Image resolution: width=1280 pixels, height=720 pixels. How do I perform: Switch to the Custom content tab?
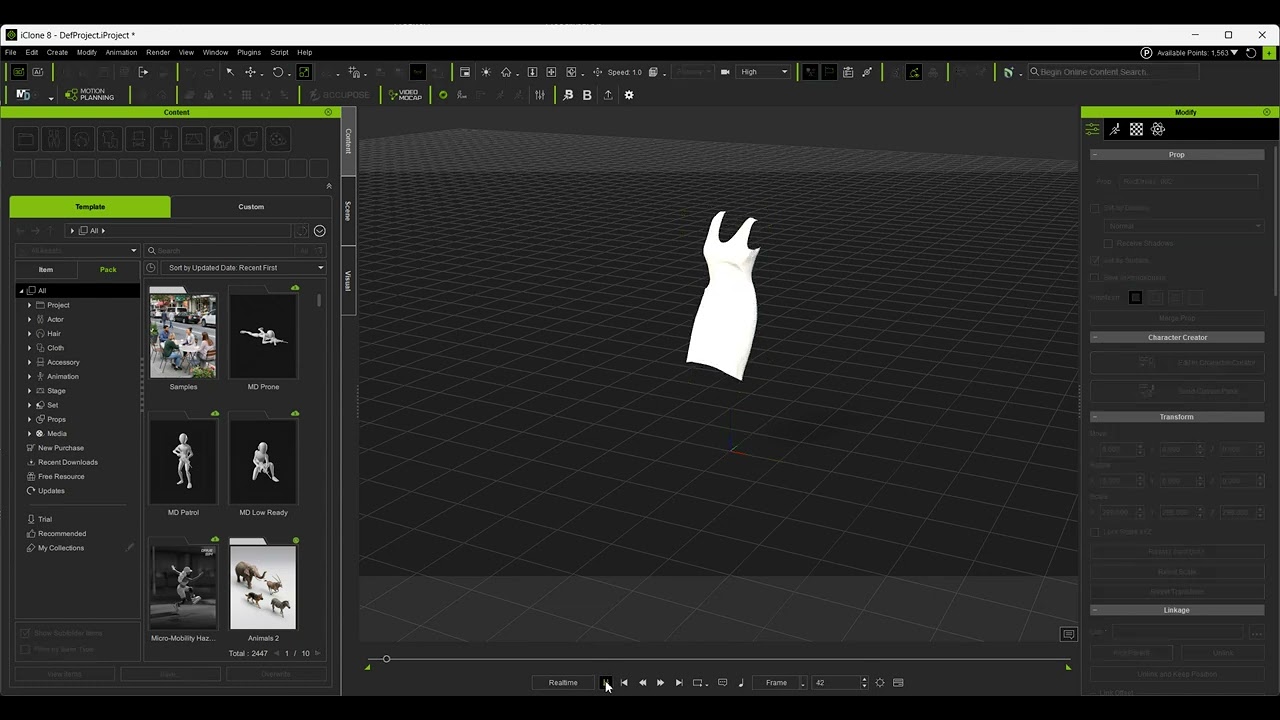[251, 207]
